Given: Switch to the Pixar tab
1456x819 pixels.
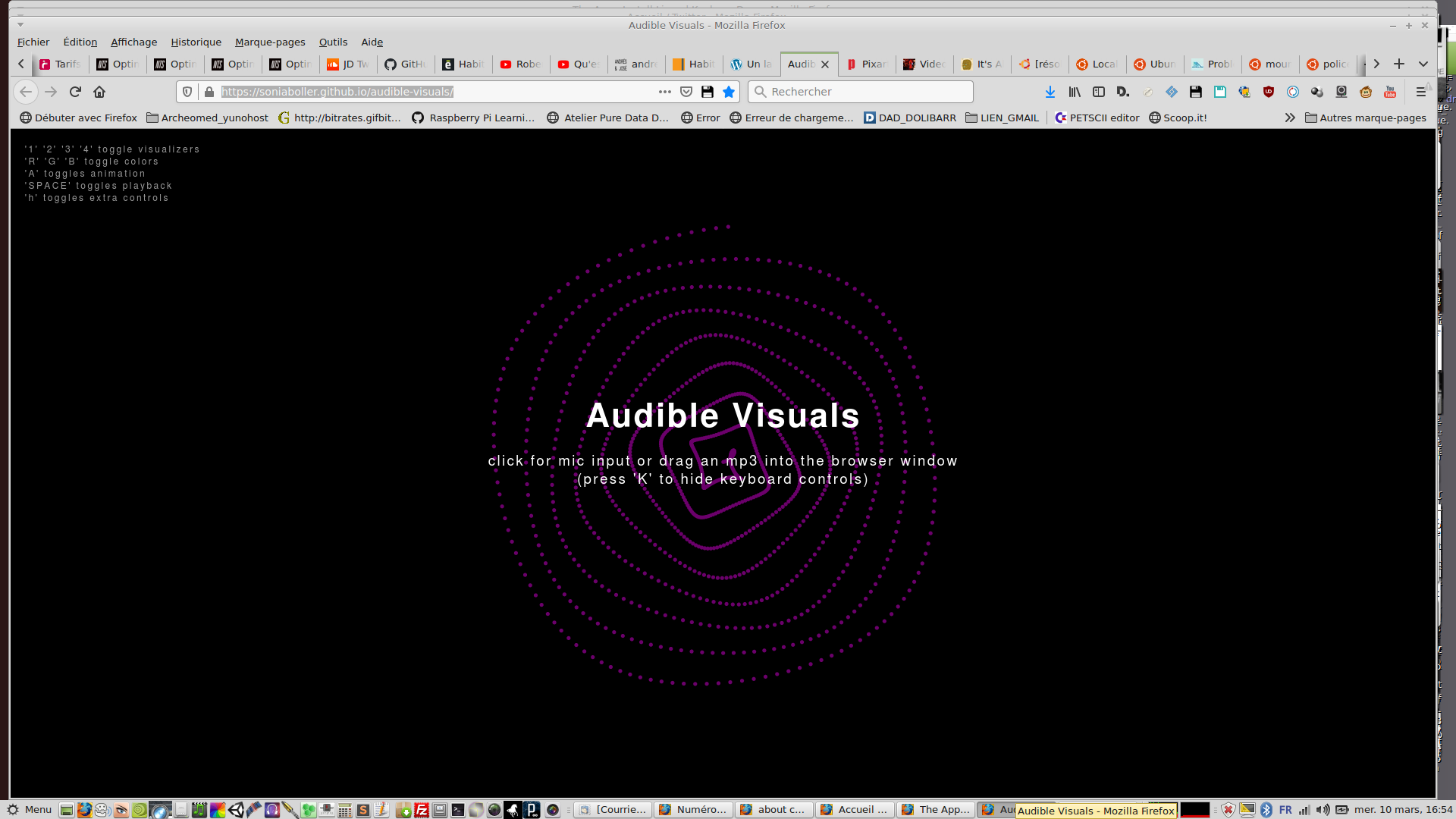Looking at the screenshot, I should pyautogui.click(x=868, y=64).
